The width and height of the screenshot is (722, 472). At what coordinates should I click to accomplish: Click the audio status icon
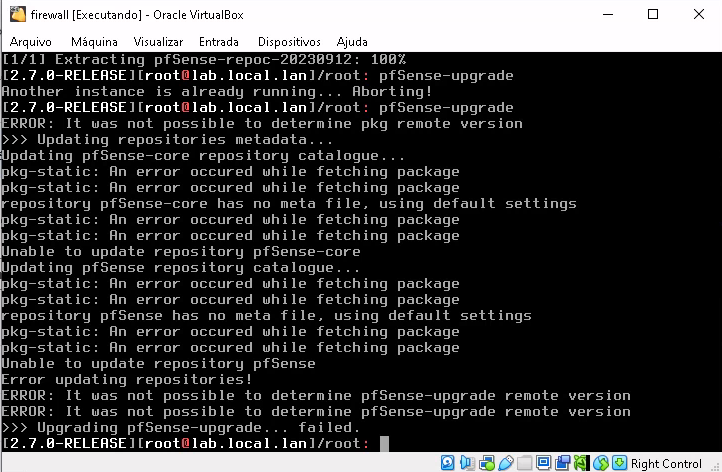pos(467,463)
